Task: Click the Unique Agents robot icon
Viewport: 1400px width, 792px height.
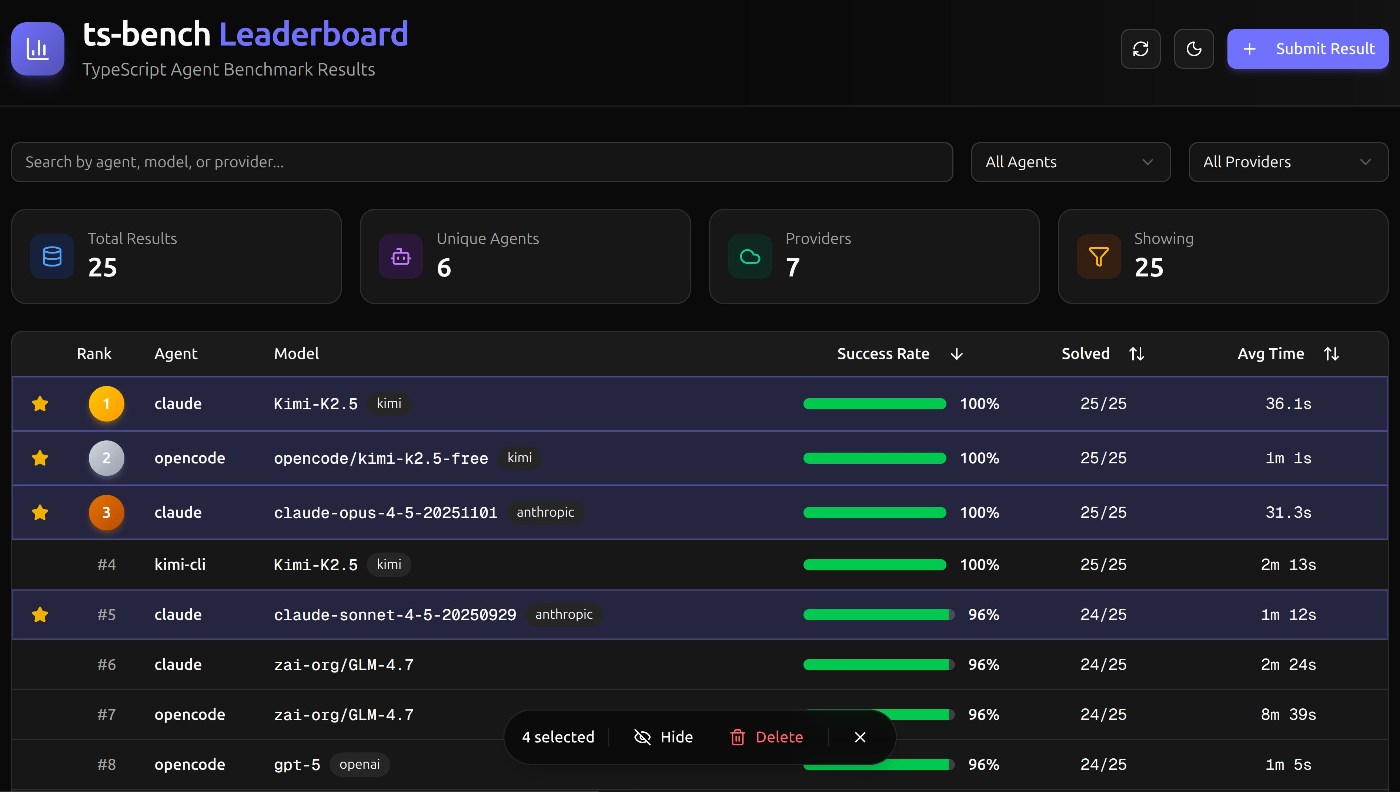Action: 401,257
